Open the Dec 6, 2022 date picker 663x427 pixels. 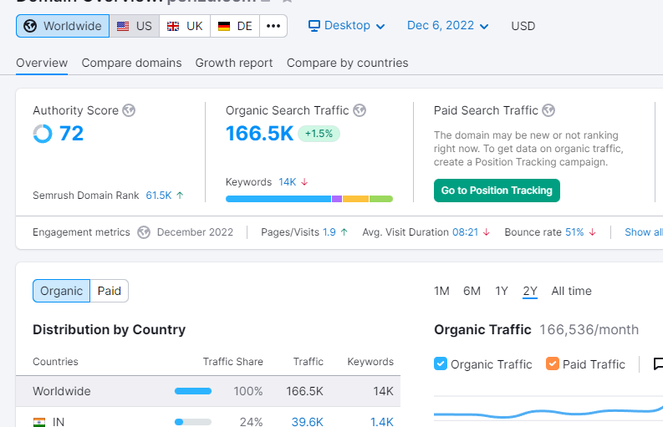coord(448,26)
